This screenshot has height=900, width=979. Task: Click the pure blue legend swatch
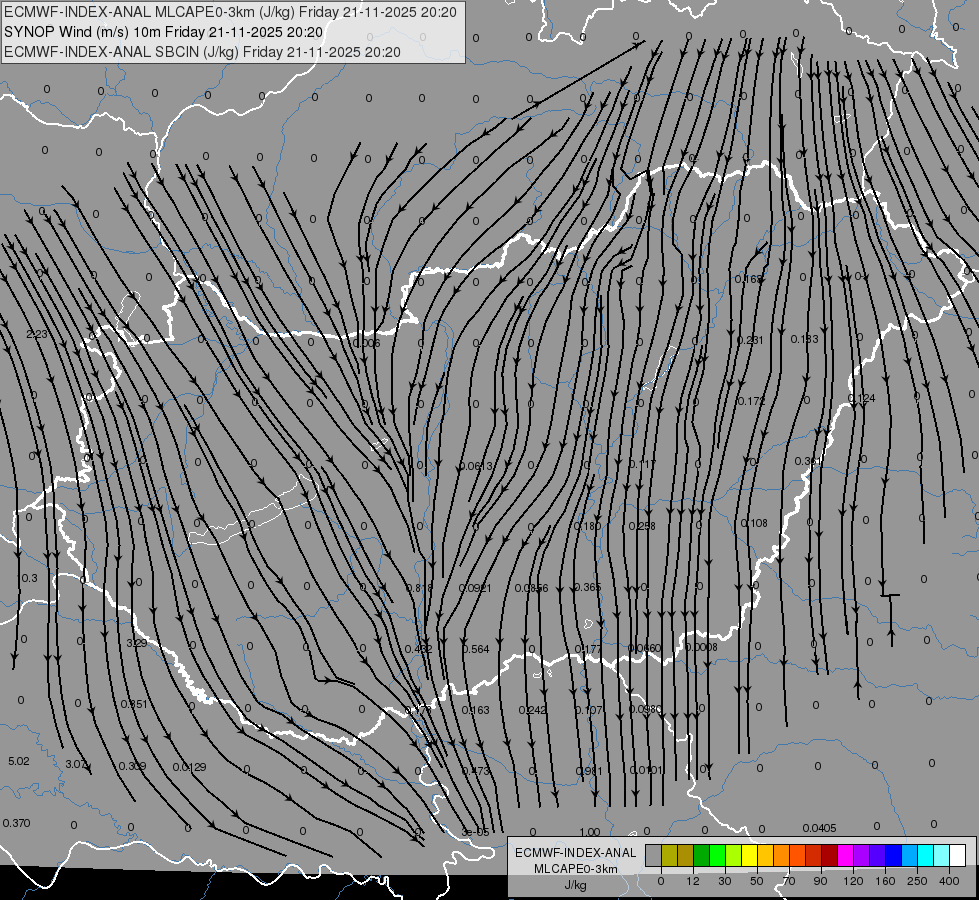pos(893,855)
